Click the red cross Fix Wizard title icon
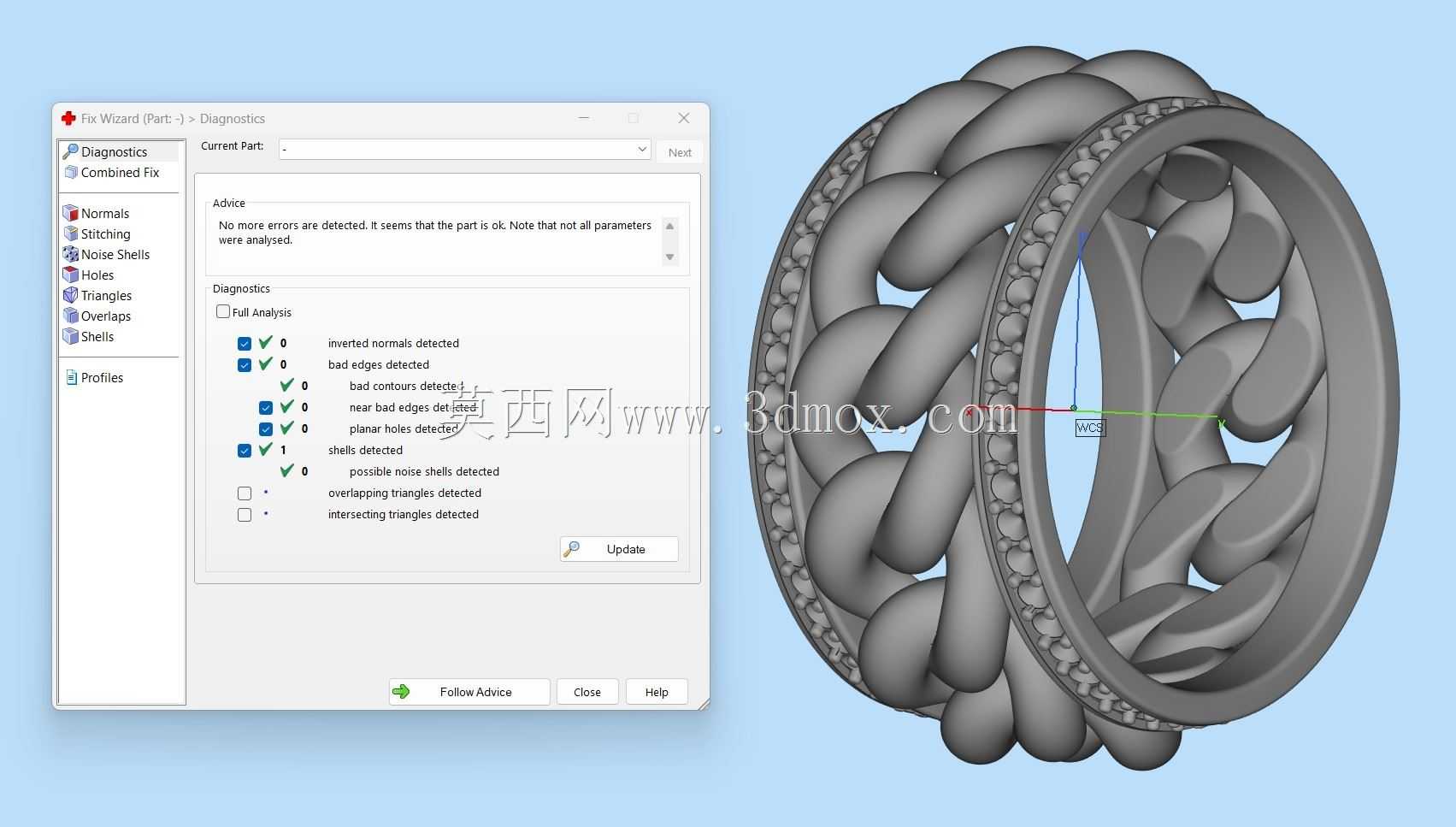 point(68,118)
